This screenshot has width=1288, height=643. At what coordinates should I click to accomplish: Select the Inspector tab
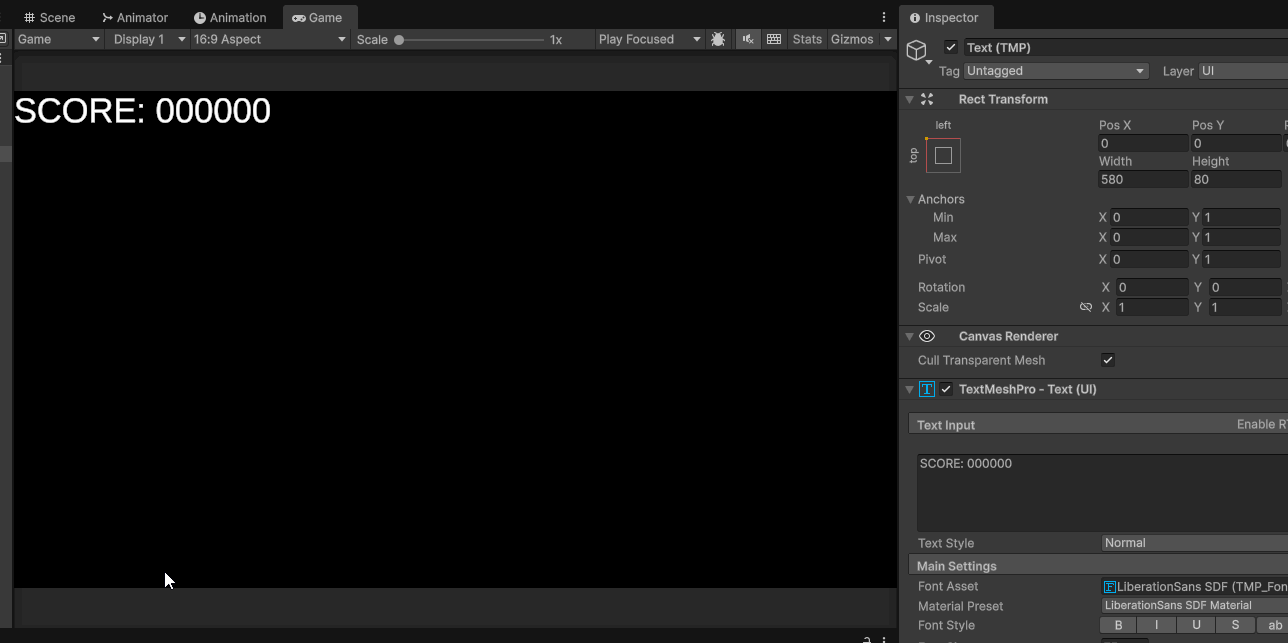click(944, 17)
